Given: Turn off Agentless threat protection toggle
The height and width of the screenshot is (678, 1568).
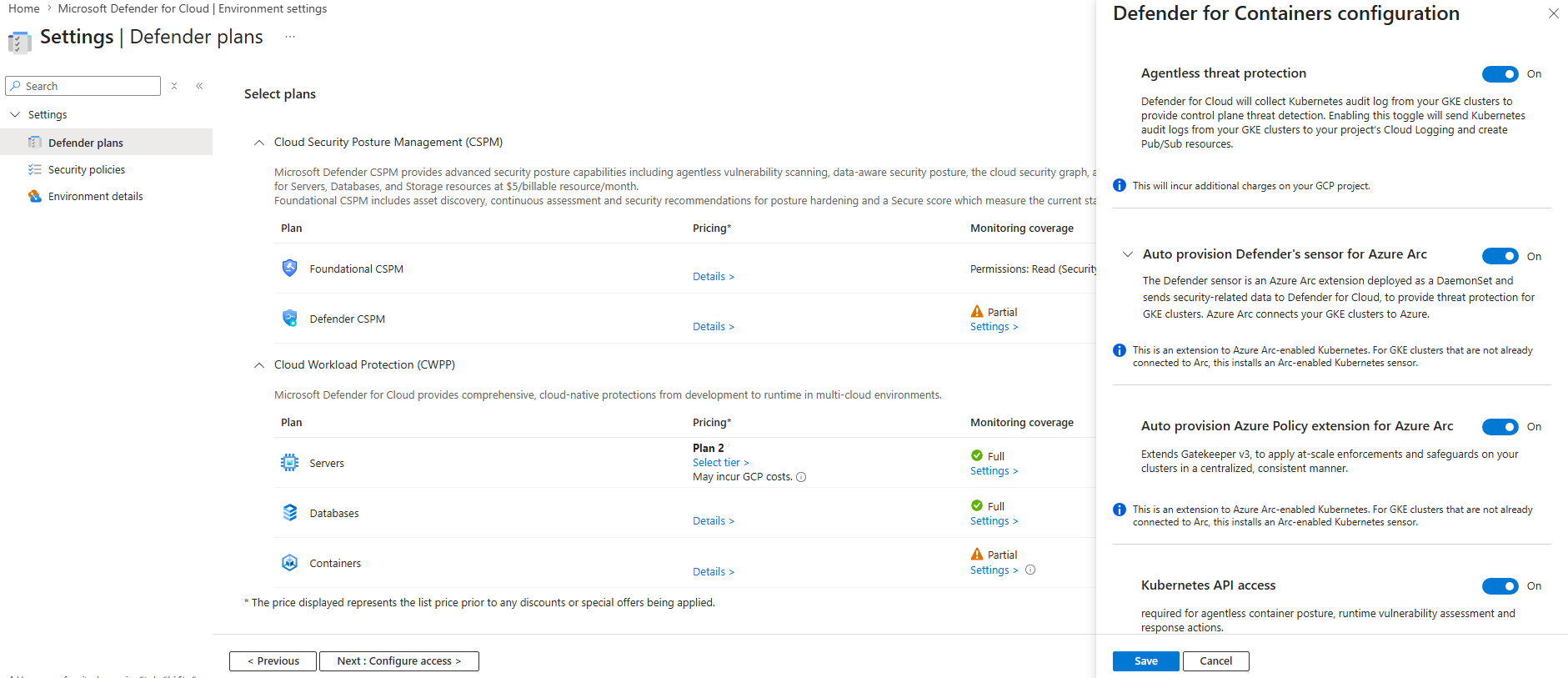Looking at the screenshot, I should 1500,74.
